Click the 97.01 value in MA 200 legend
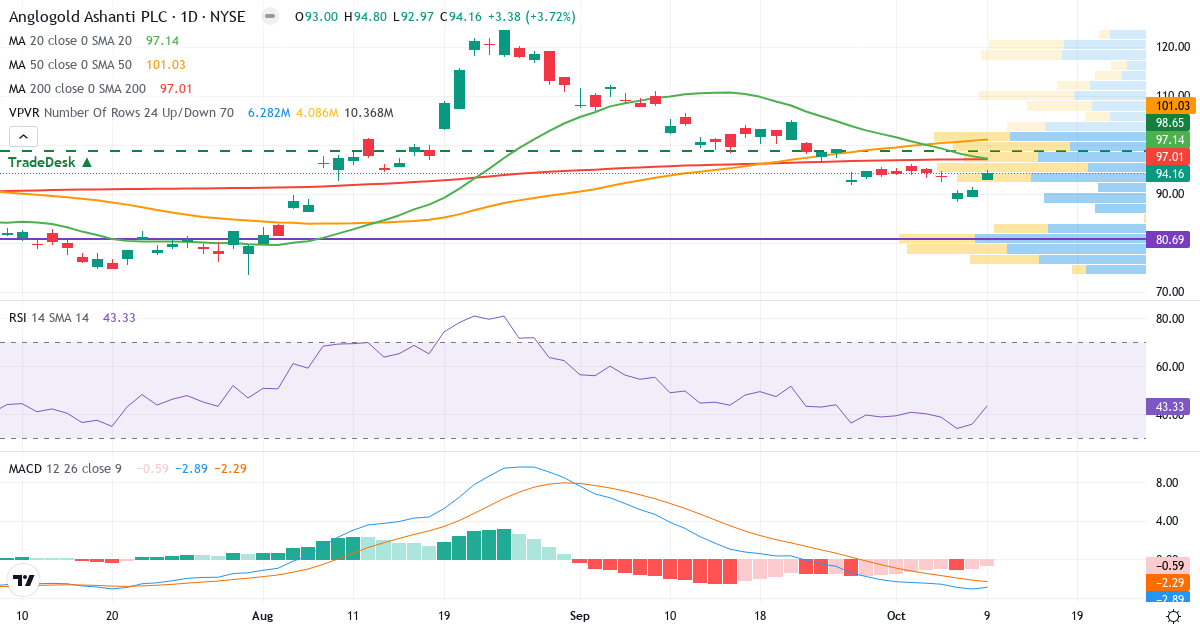The height and width of the screenshot is (630, 1200). [x=177, y=89]
